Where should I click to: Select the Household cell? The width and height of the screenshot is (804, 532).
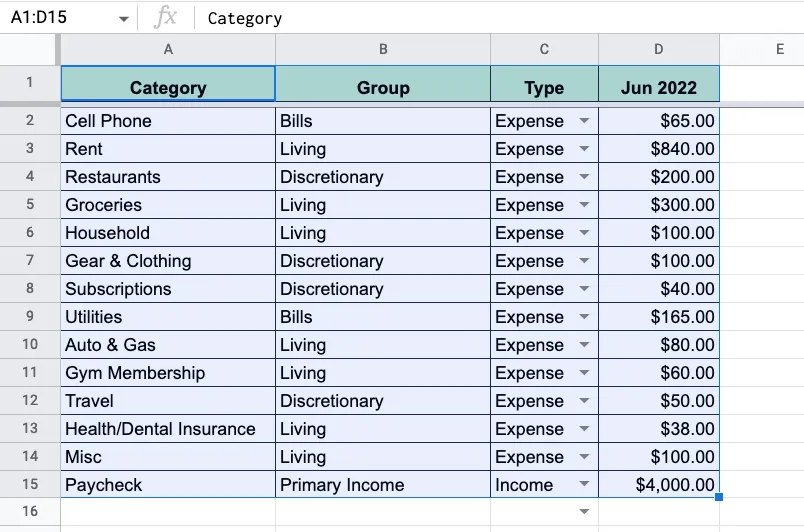(168, 233)
